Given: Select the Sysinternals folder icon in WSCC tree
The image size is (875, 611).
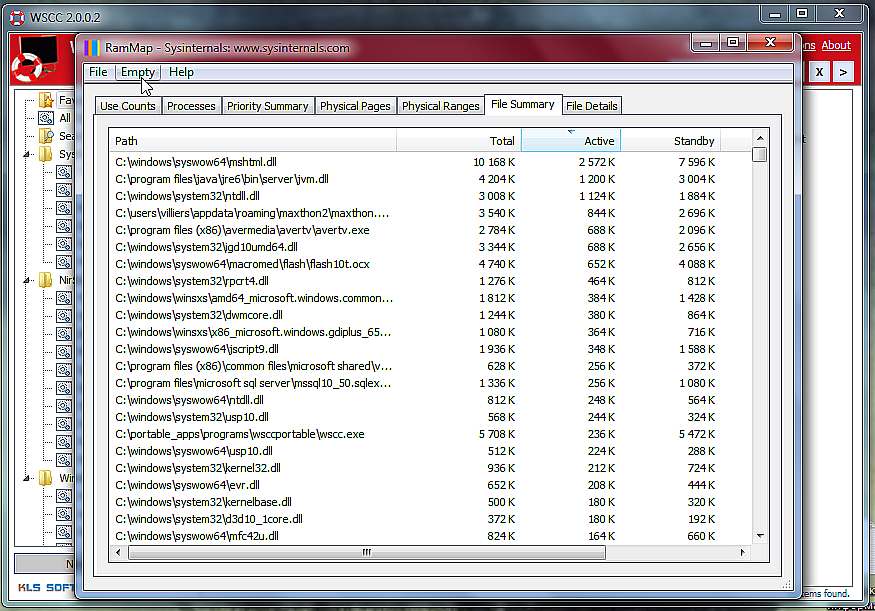Looking at the screenshot, I should [46, 153].
